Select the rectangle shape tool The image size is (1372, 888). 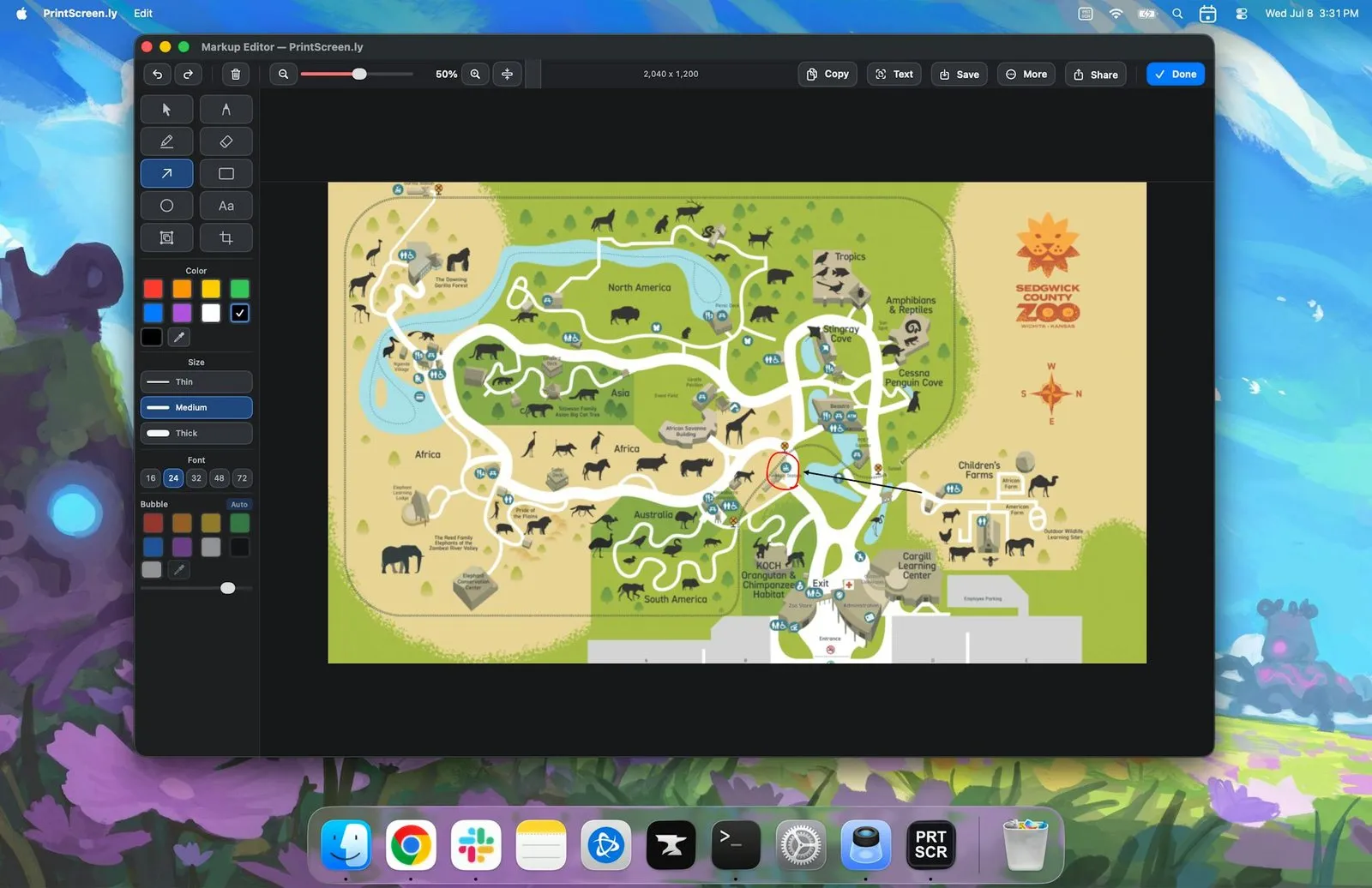click(226, 173)
